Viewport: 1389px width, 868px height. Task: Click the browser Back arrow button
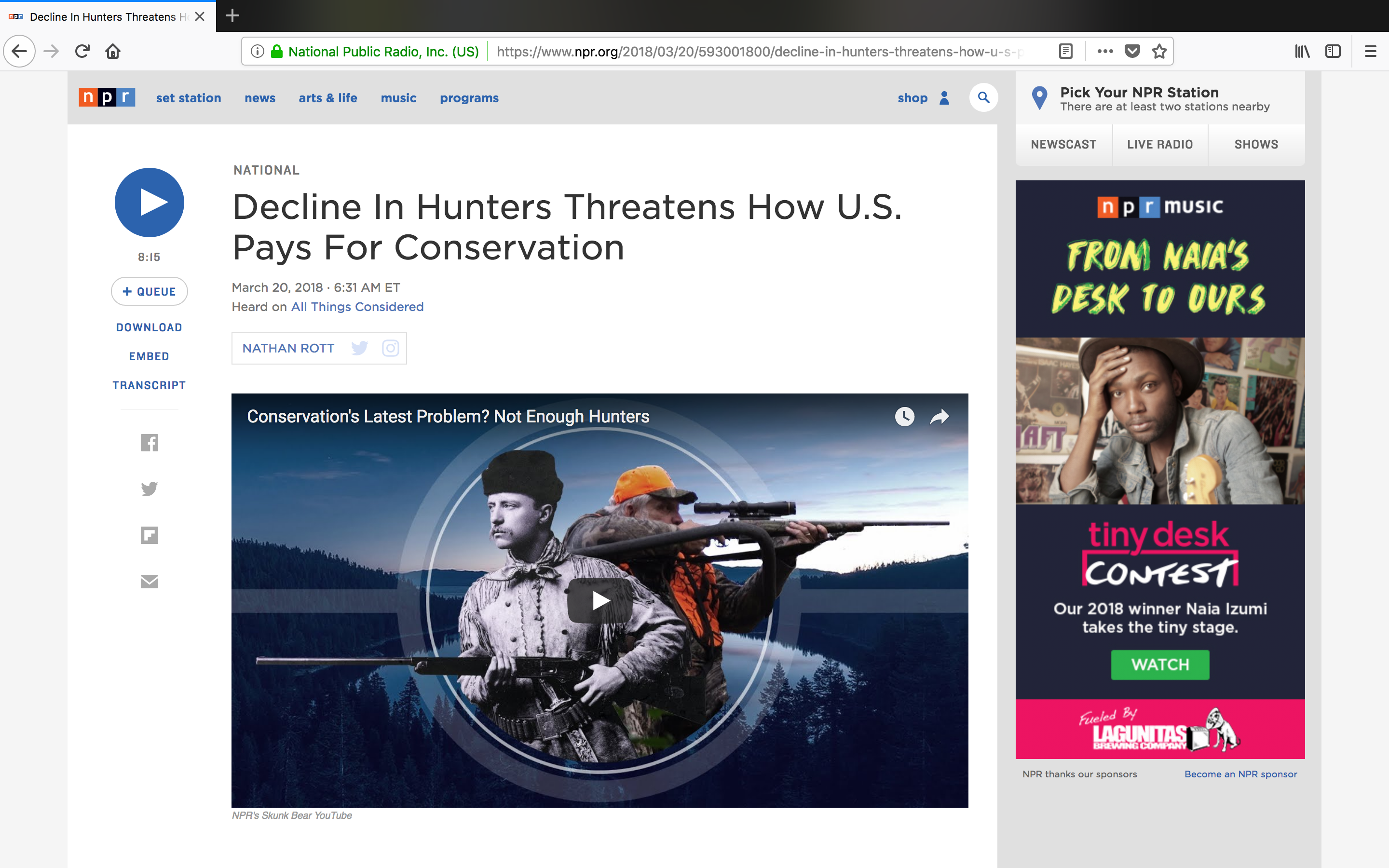(x=19, y=51)
